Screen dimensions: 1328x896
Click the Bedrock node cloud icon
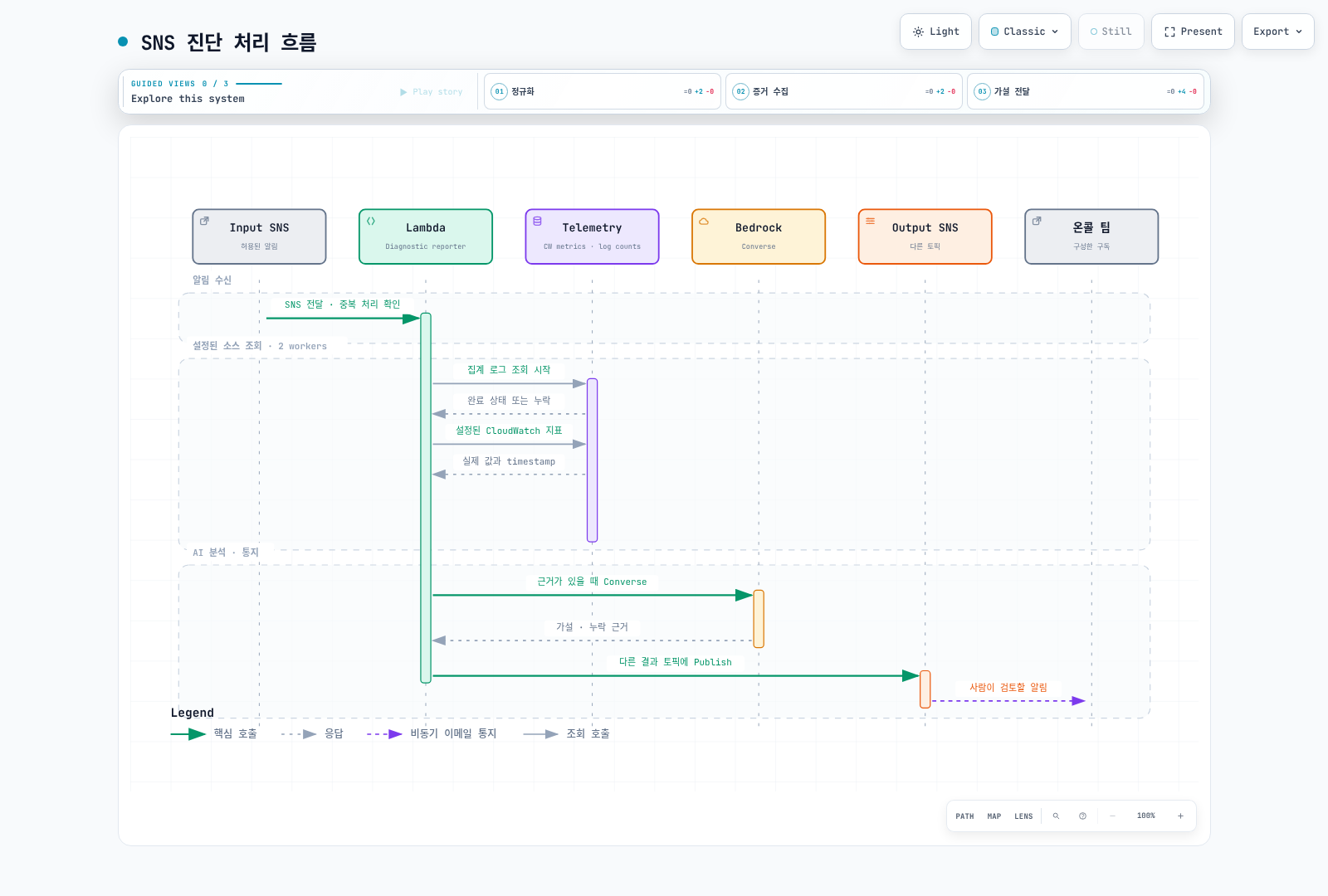click(x=704, y=222)
